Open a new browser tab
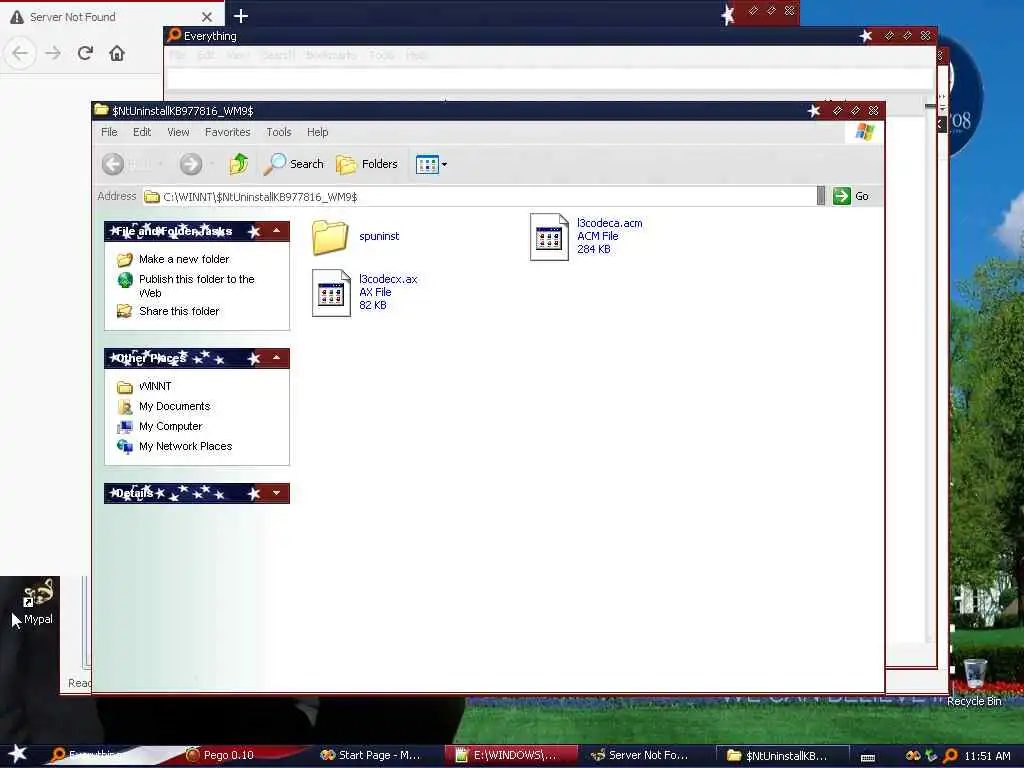This screenshot has width=1024, height=768. pos(241,16)
